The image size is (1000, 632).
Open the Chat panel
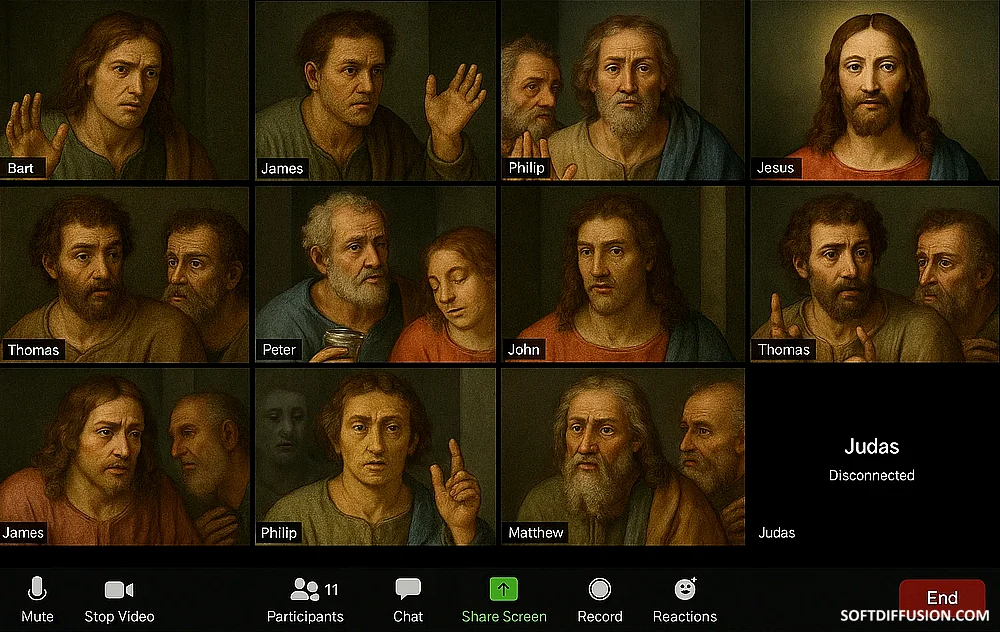tap(408, 599)
